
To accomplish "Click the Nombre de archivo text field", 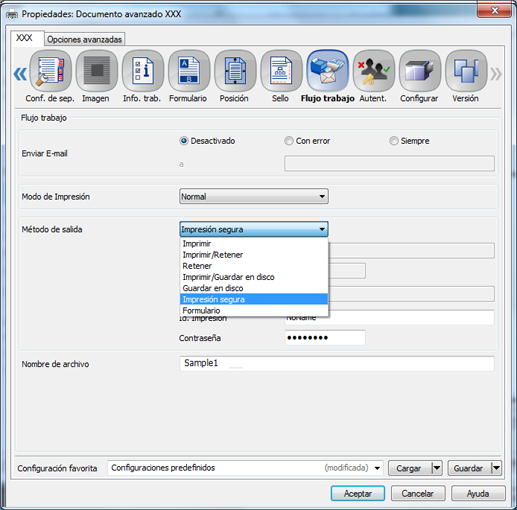I will (x=337, y=363).
